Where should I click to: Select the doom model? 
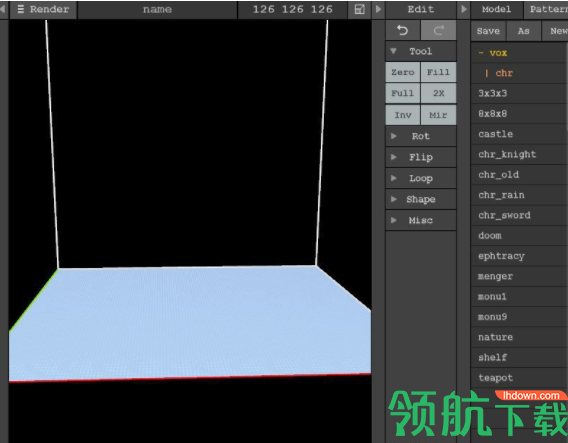pos(518,235)
